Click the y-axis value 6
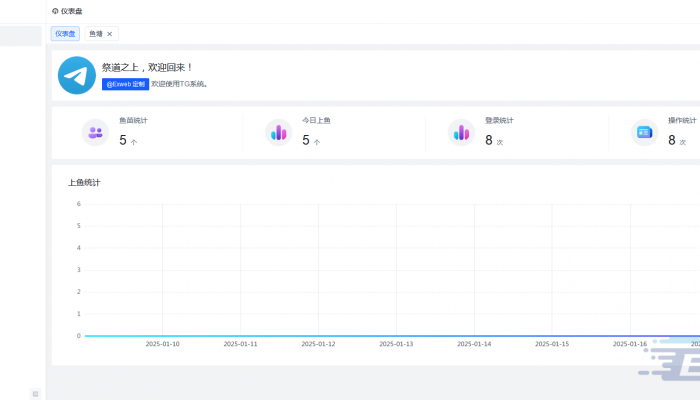This screenshot has width=700, height=400. pyautogui.click(x=79, y=204)
